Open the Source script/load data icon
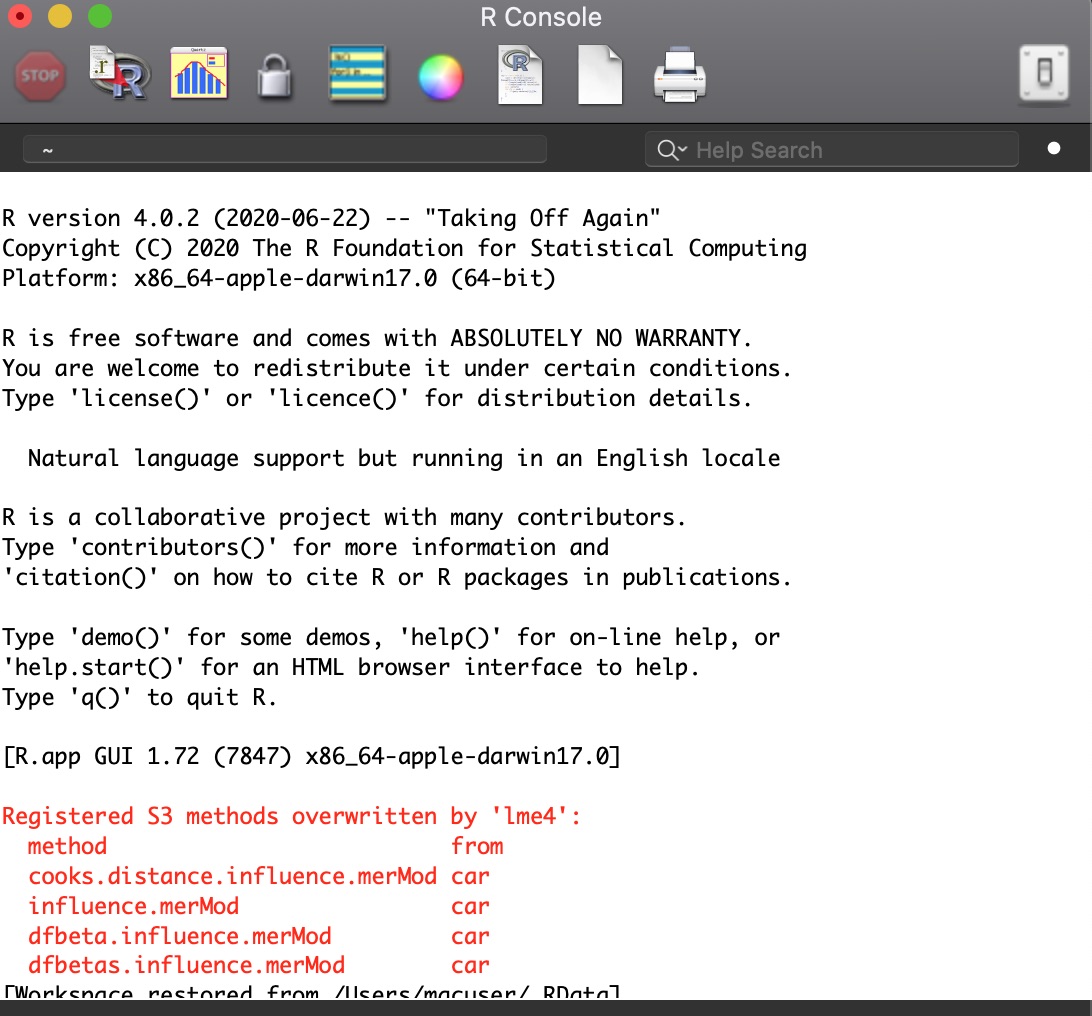Viewport: 1092px width, 1016px height. (119, 73)
